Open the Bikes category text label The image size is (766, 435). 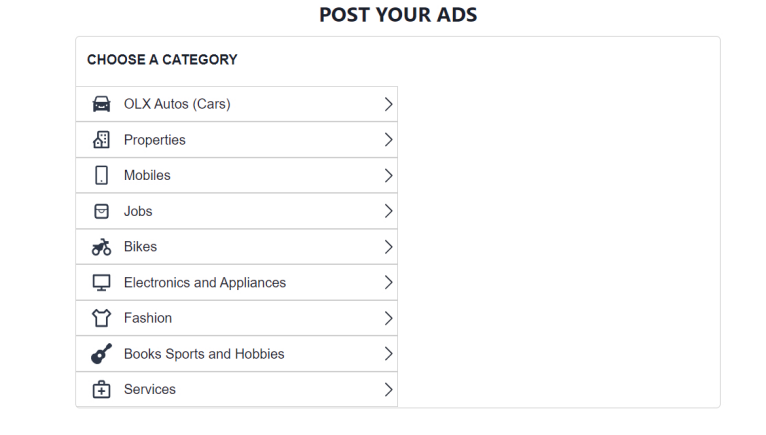(141, 247)
